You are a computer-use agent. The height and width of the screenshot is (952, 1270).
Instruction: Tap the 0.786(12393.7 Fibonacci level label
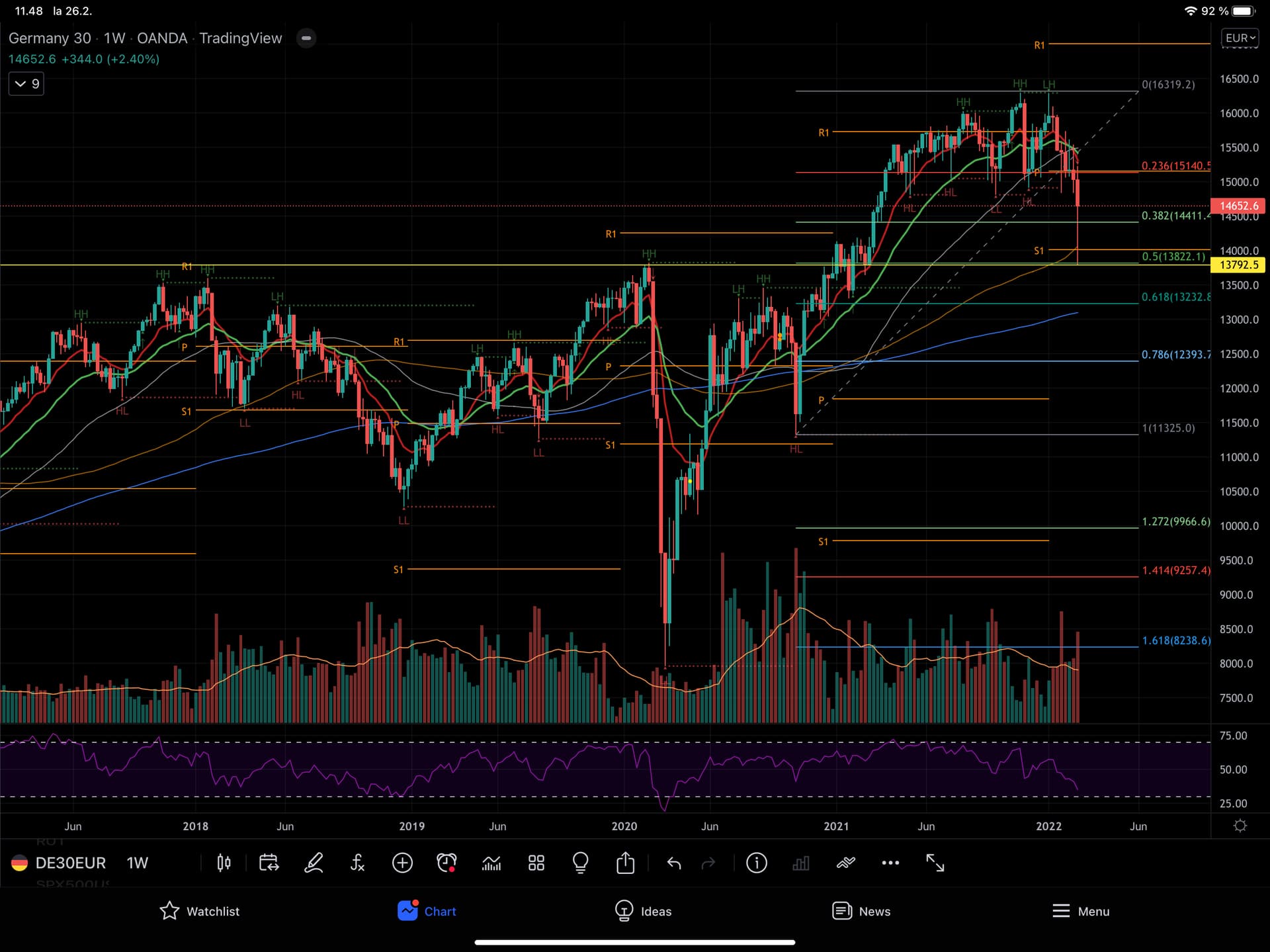click(1176, 355)
